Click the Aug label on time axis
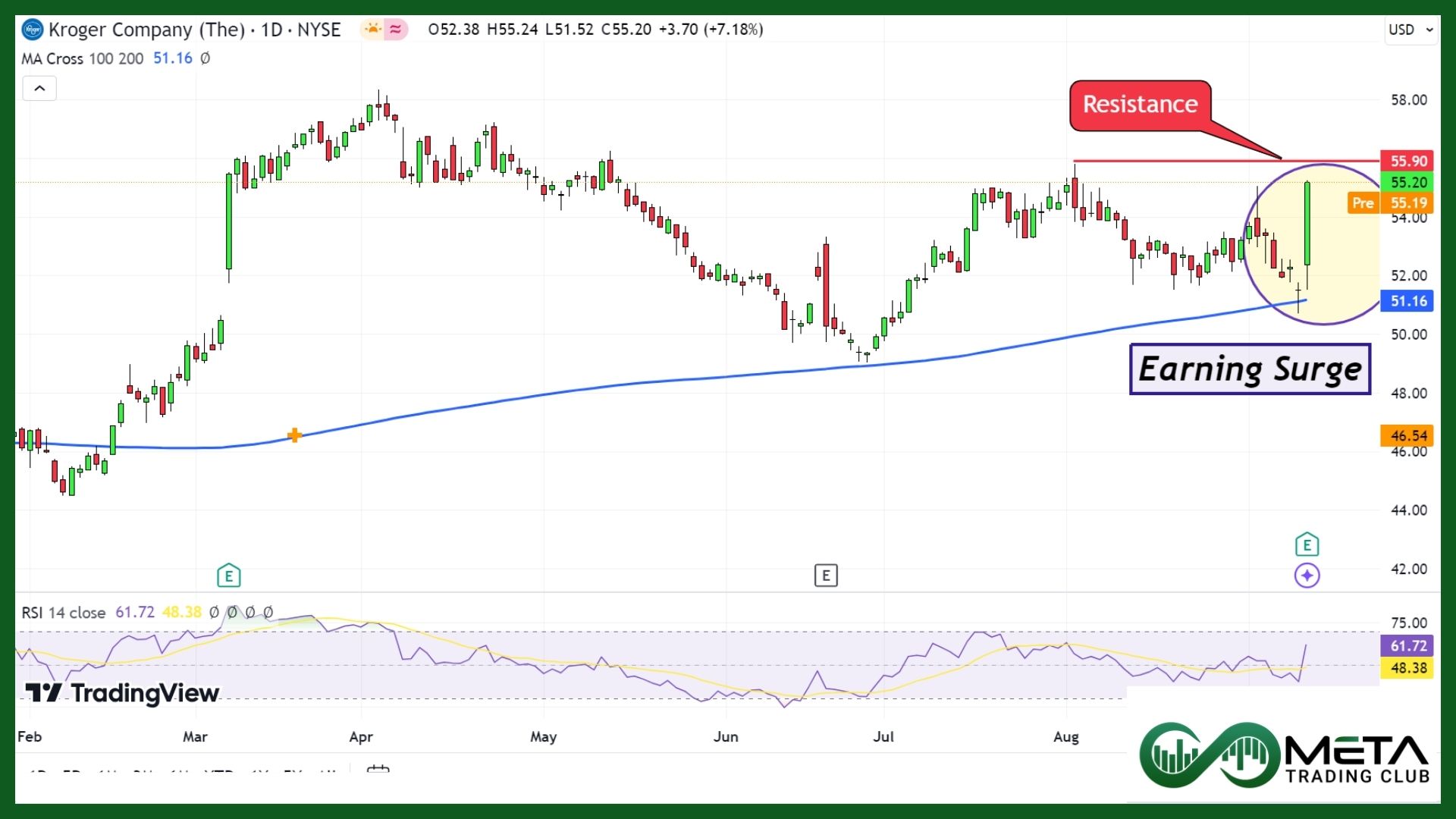 pos(1066,736)
